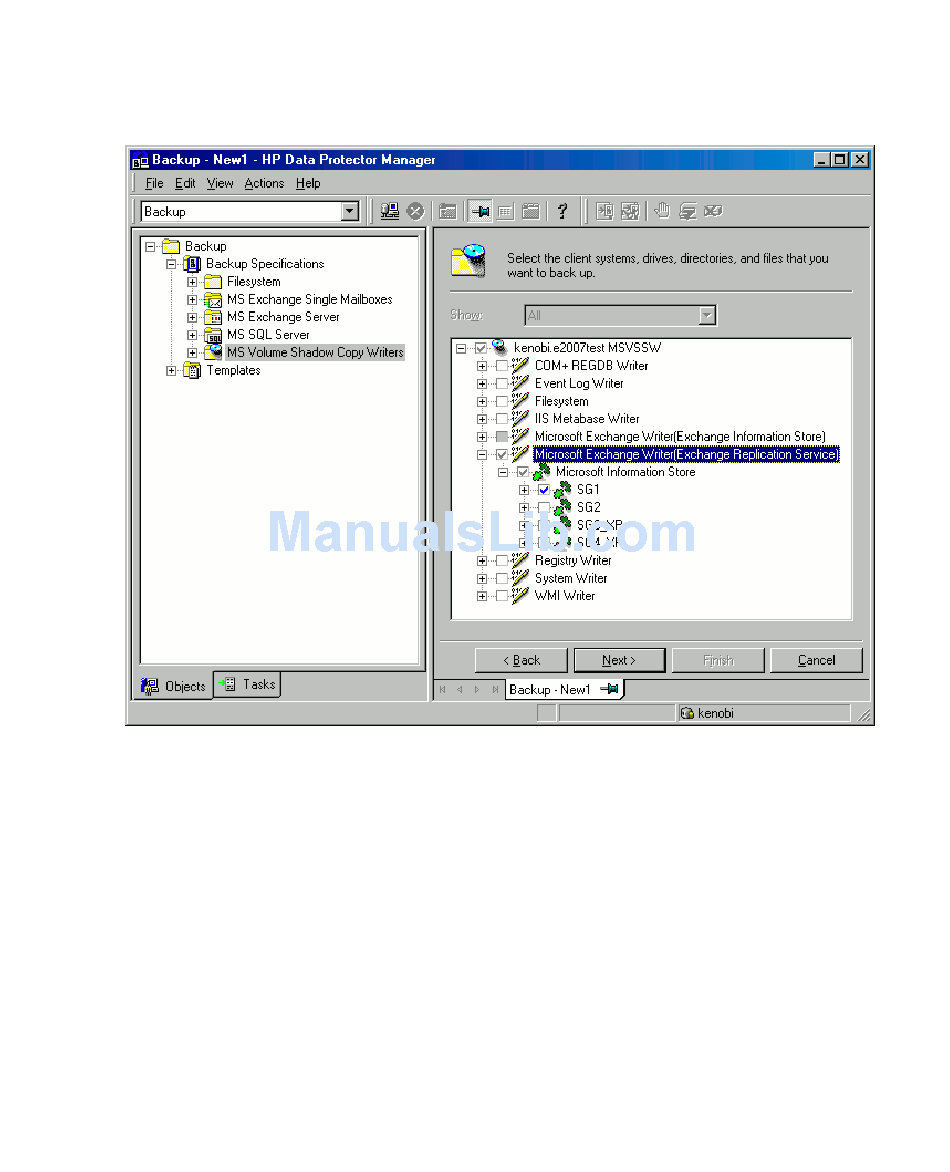Image resolution: width=950 pixels, height=1172 pixels.
Task: Select the Backup - New1 page tab
Action: coord(564,689)
